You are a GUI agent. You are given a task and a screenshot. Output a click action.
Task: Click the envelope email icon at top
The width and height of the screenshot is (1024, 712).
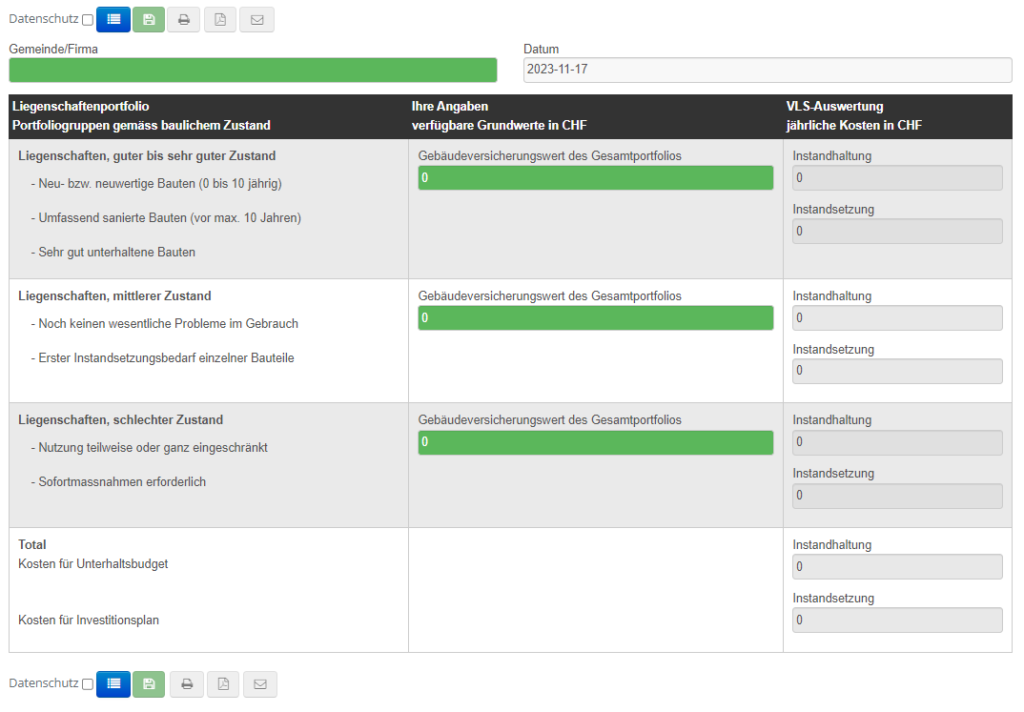tap(257, 20)
